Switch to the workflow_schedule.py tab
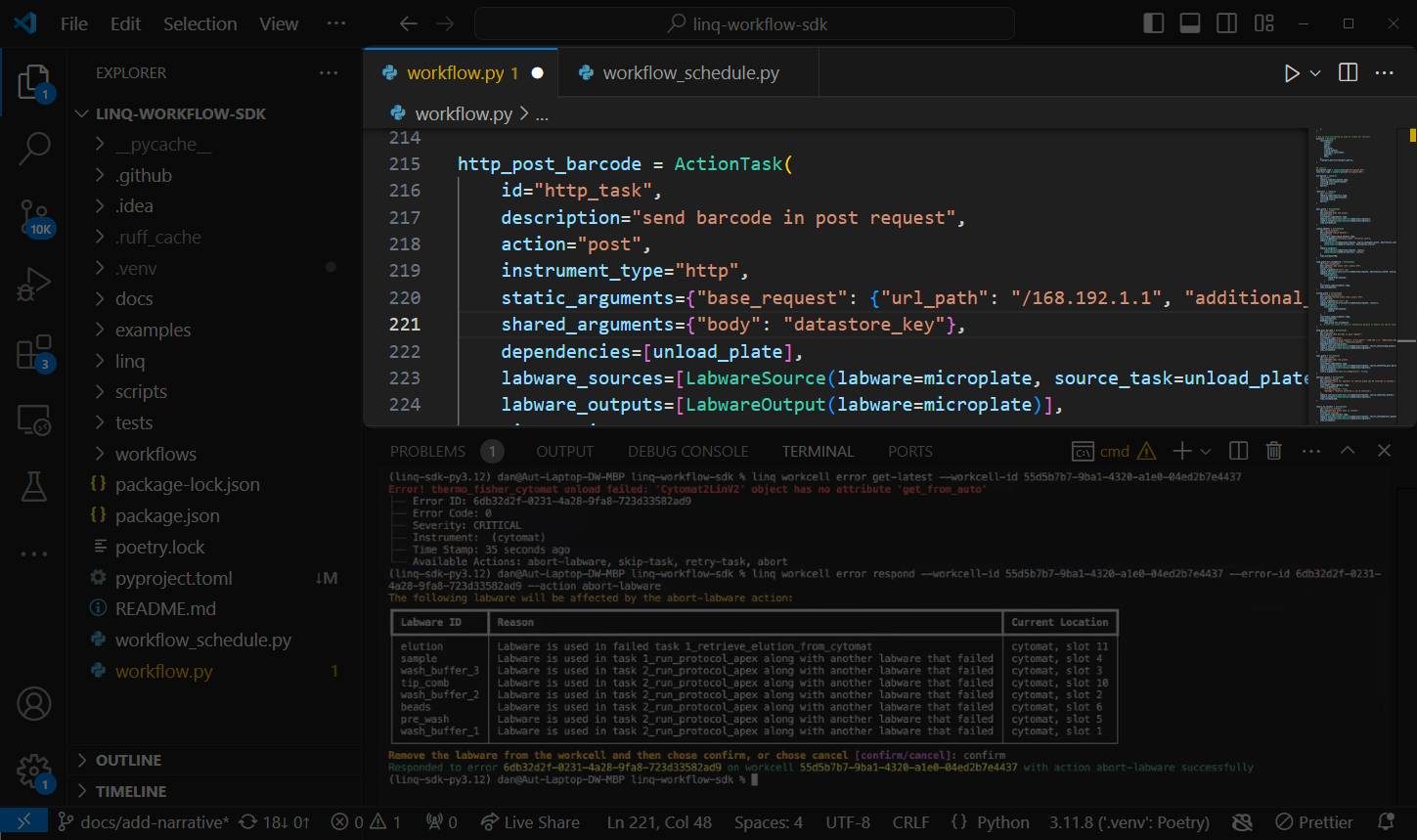The image size is (1417, 840). [687, 71]
